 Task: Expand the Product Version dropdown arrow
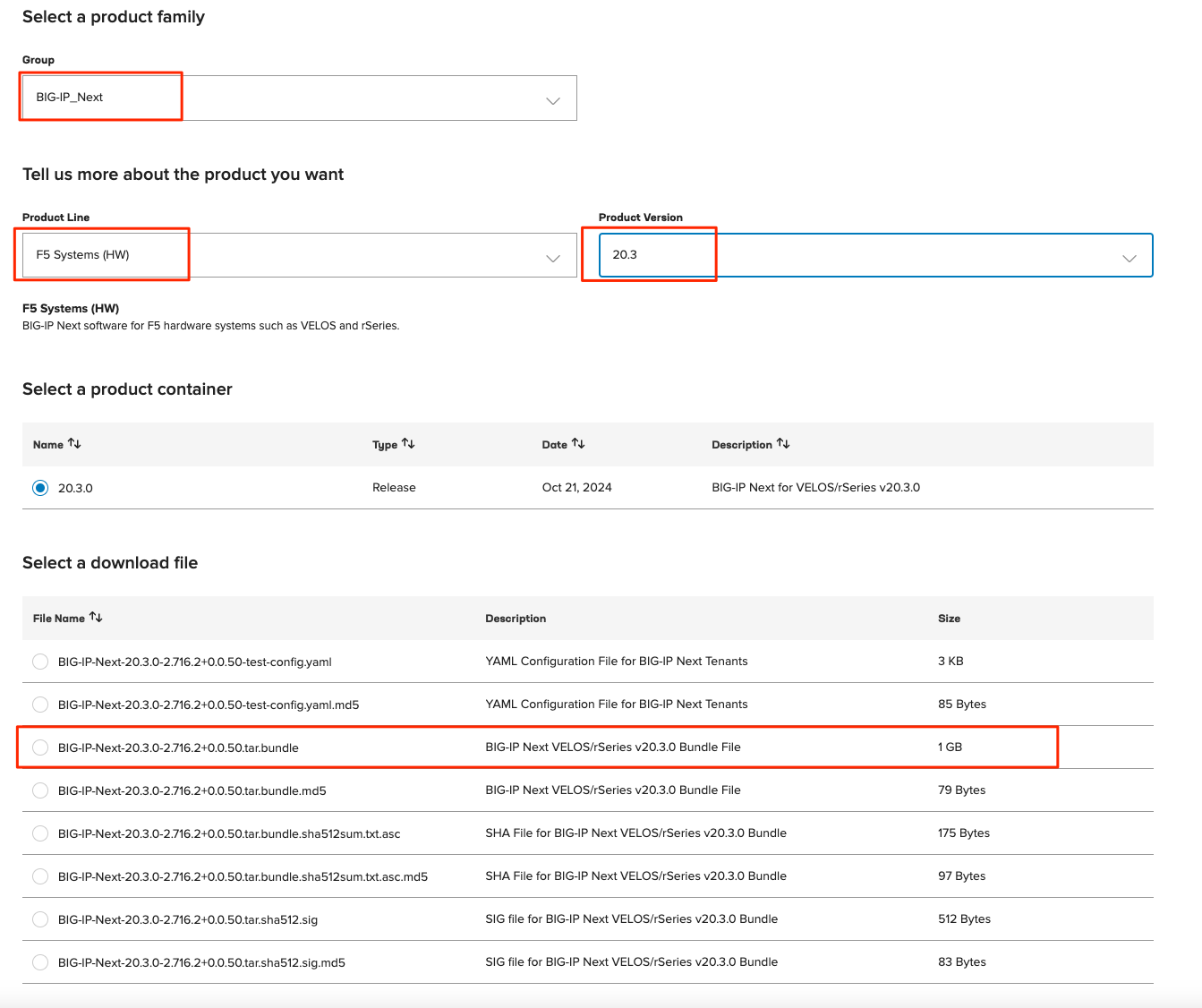[x=1130, y=258]
